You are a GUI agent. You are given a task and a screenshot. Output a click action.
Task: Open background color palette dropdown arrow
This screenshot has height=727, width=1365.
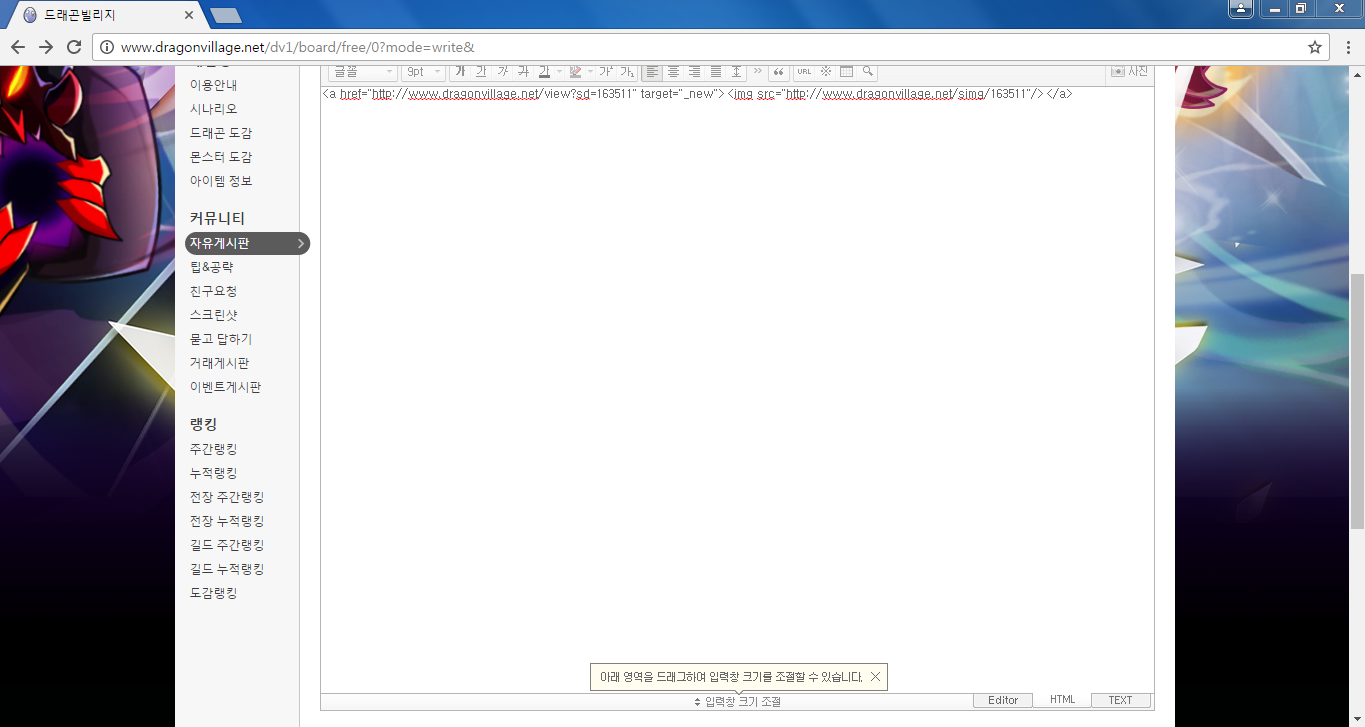(x=590, y=71)
